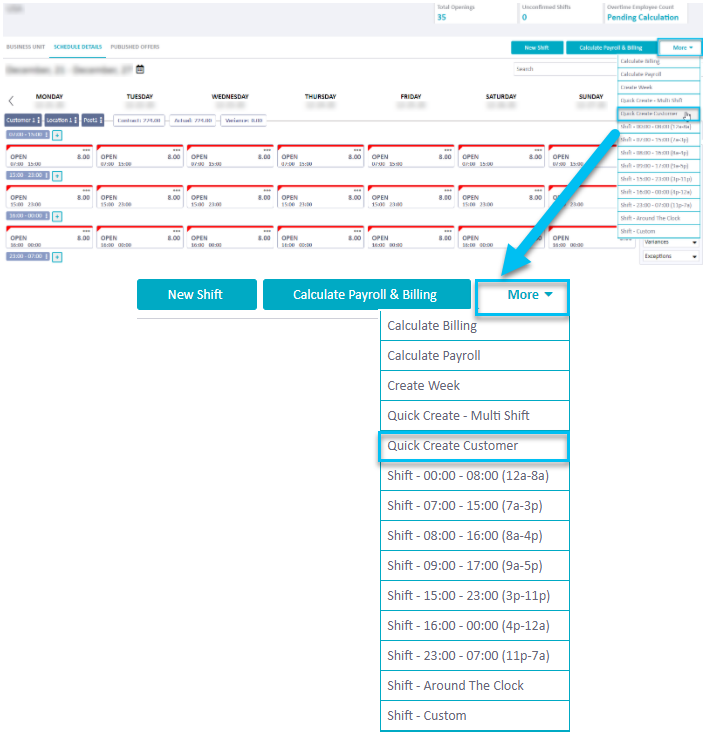Viewport: 704px width, 733px height.
Task: Expand the Variances dropdown
Action: tap(670, 242)
